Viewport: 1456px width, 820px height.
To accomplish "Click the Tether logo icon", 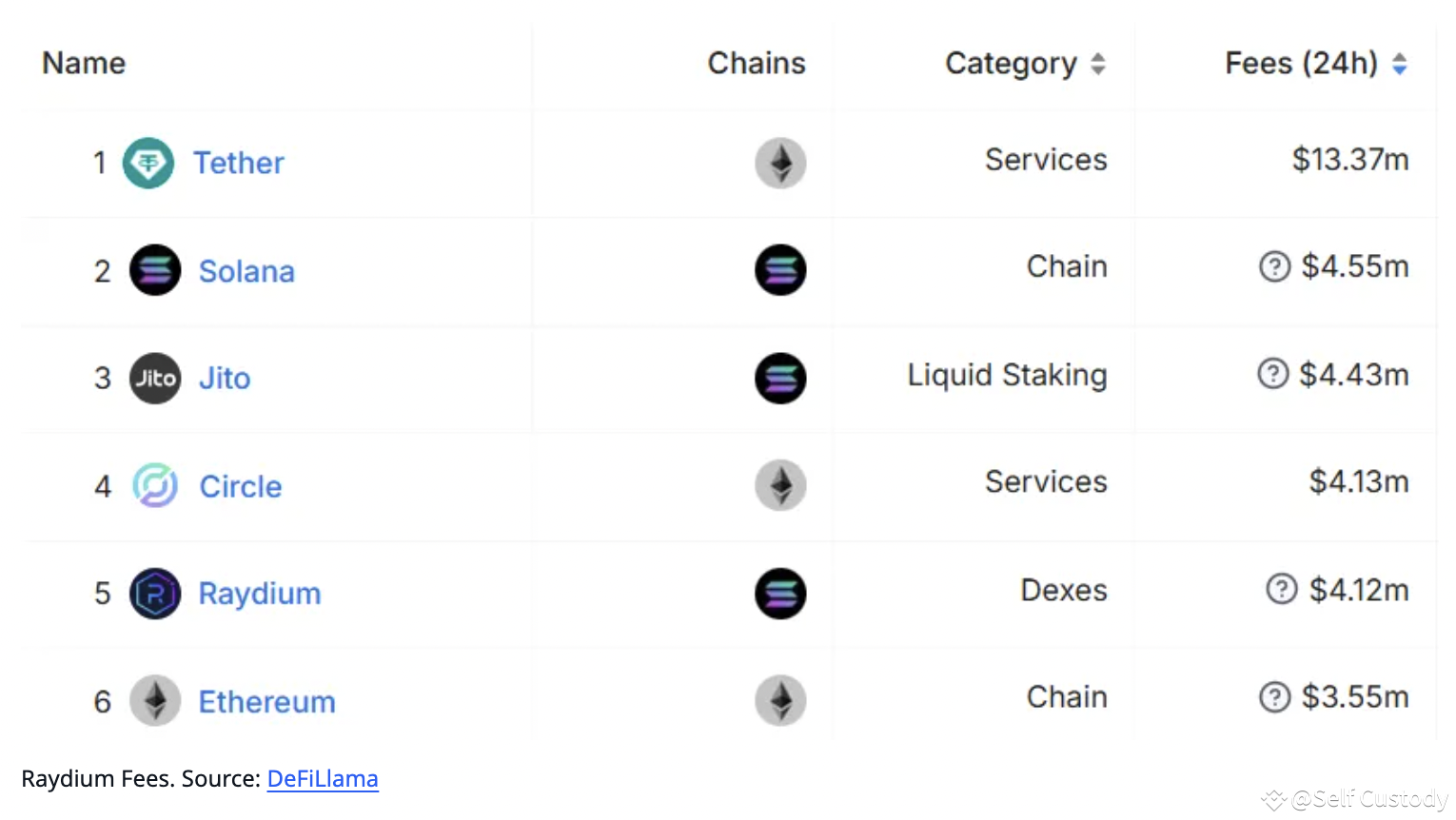I will 149,163.
